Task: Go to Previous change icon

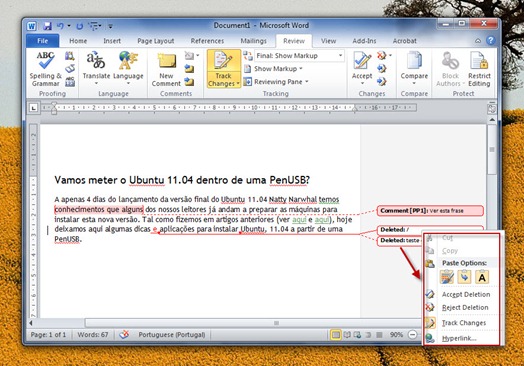Action: click(x=381, y=69)
